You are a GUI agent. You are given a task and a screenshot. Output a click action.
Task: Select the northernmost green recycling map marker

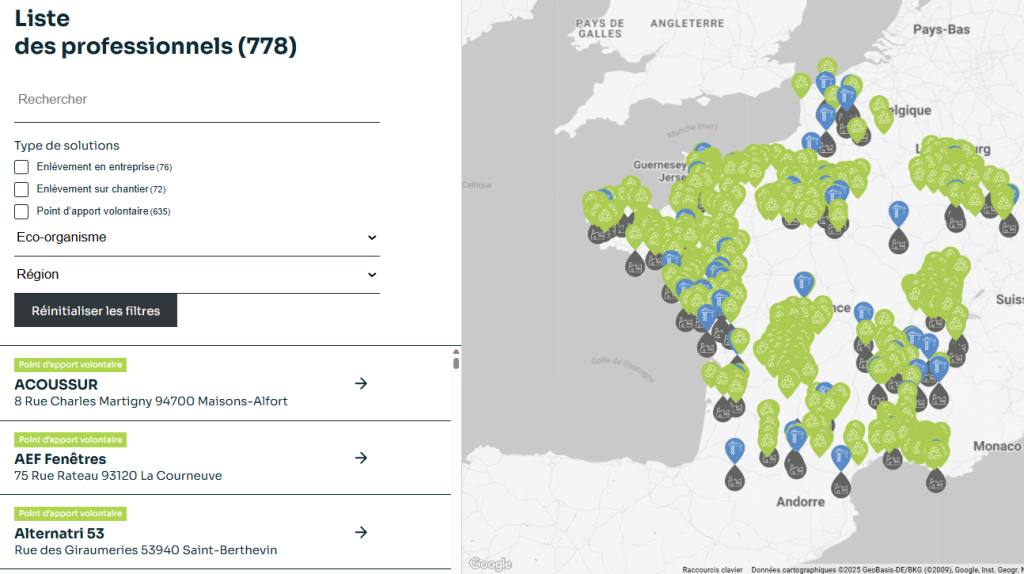826,67
